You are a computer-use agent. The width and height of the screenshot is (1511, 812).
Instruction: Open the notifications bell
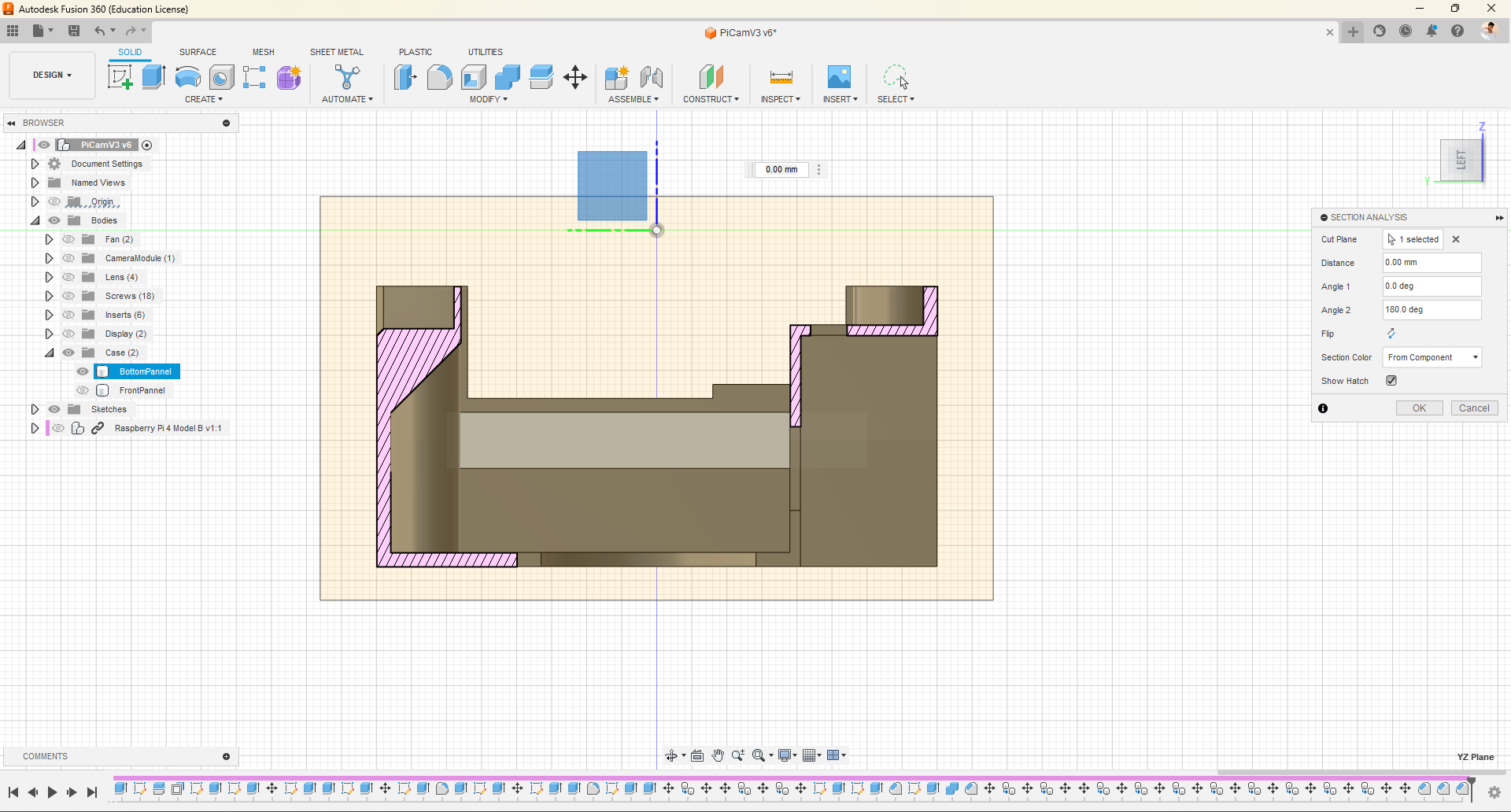[x=1432, y=31]
